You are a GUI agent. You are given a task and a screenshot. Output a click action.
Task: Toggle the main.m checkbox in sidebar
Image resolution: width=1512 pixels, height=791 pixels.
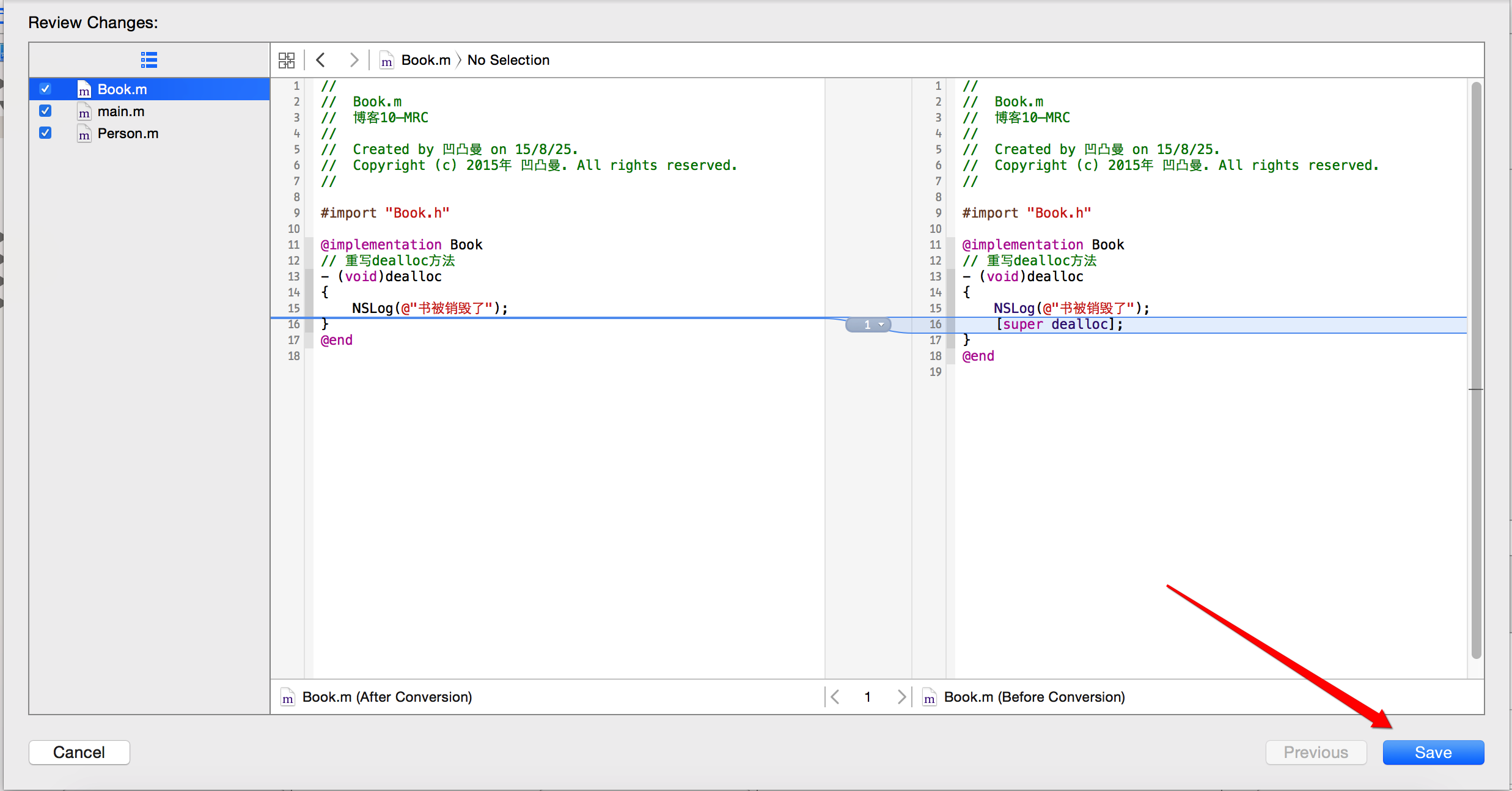[44, 112]
